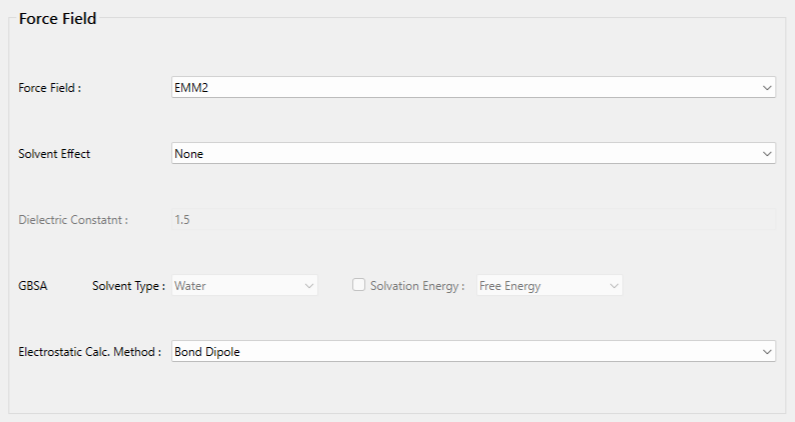Click the chevron of the Free Energy dropdown
The height and width of the screenshot is (422, 795).
coord(614,286)
